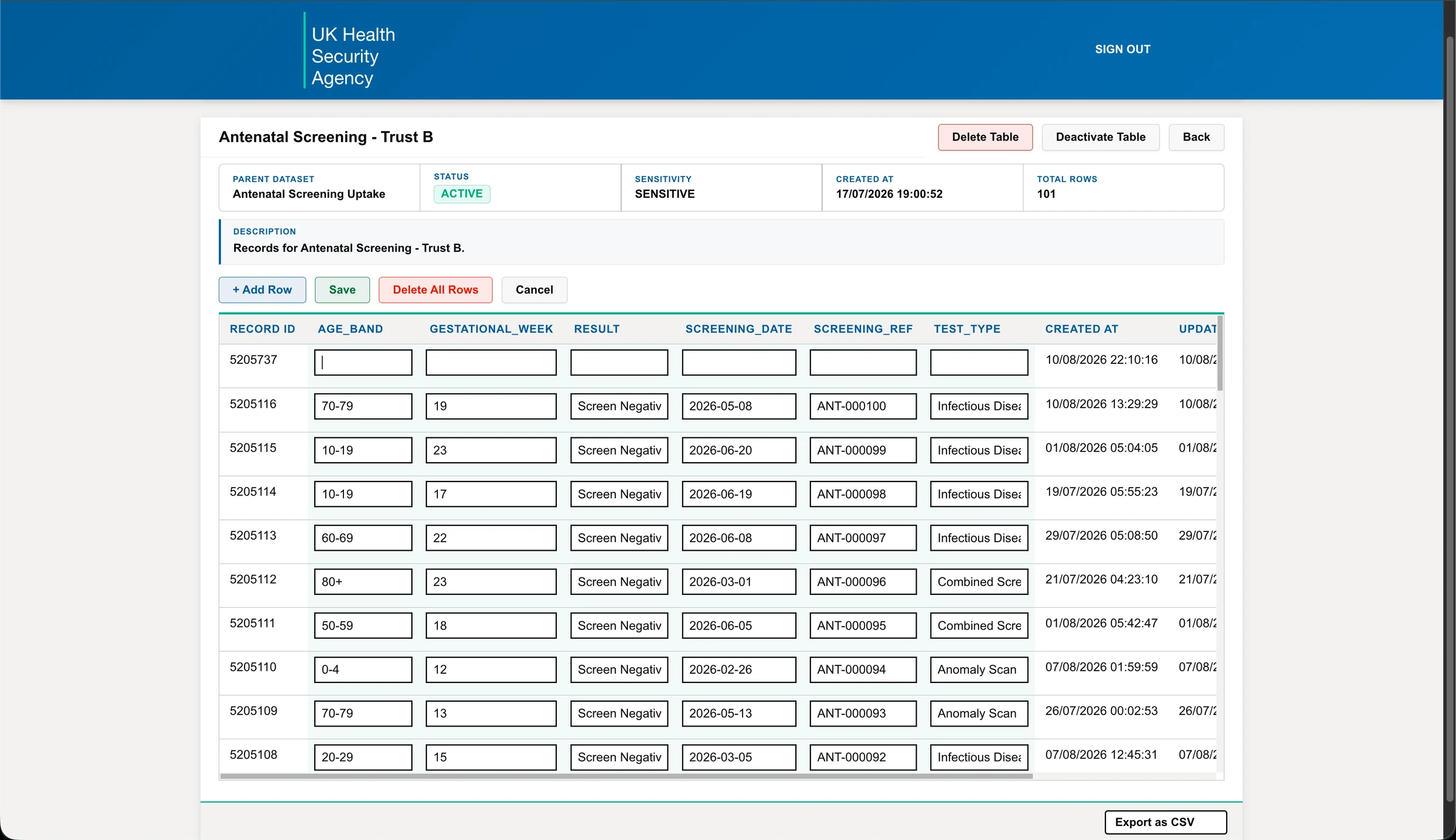Edit gestational week 19 in row 5205116
The image size is (1456, 840).
[x=491, y=406]
